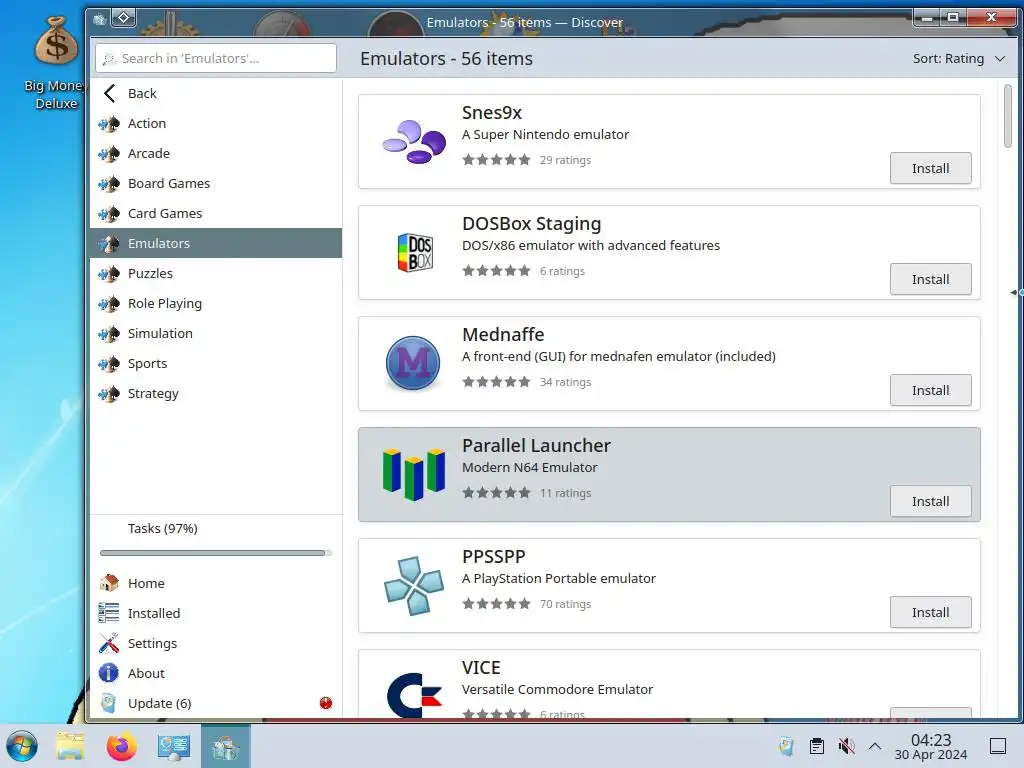Go Back in the sidebar
Viewport: 1024px width, 768px height.
tap(216, 93)
